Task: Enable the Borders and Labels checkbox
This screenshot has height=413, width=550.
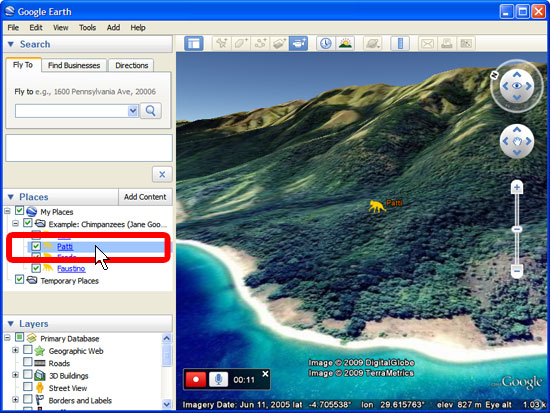Action: coord(28,399)
